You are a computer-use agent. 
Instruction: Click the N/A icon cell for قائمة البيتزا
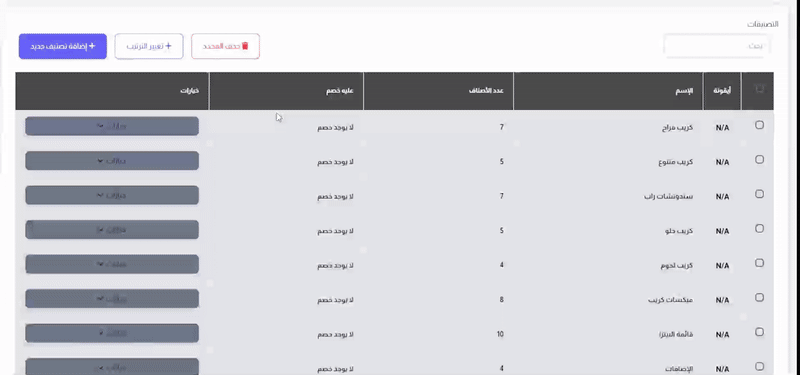(722, 335)
